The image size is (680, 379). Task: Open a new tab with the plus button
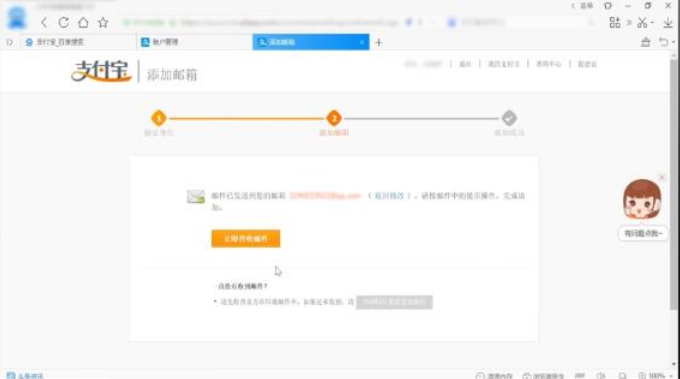click(379, 42)
